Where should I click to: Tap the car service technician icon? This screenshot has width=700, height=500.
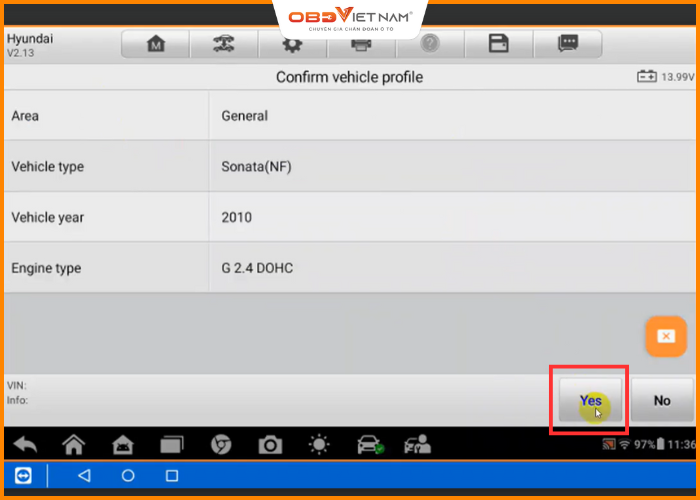[417, 445]
